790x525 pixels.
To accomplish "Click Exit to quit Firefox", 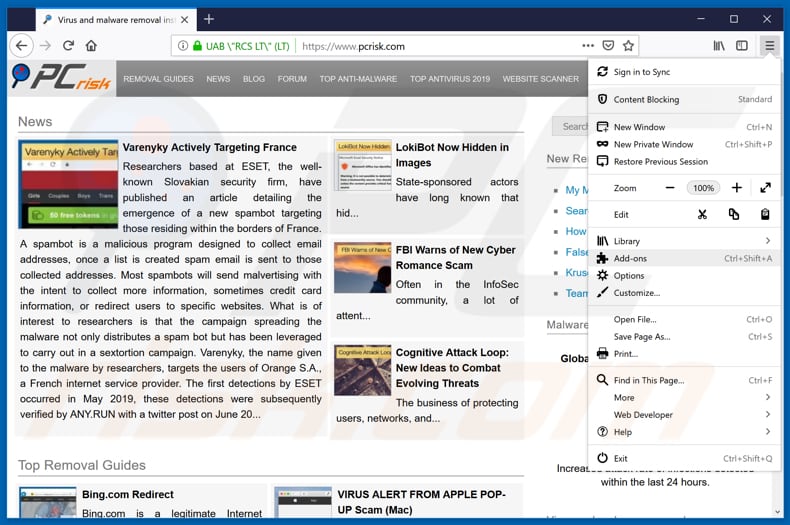I will 684,458.
